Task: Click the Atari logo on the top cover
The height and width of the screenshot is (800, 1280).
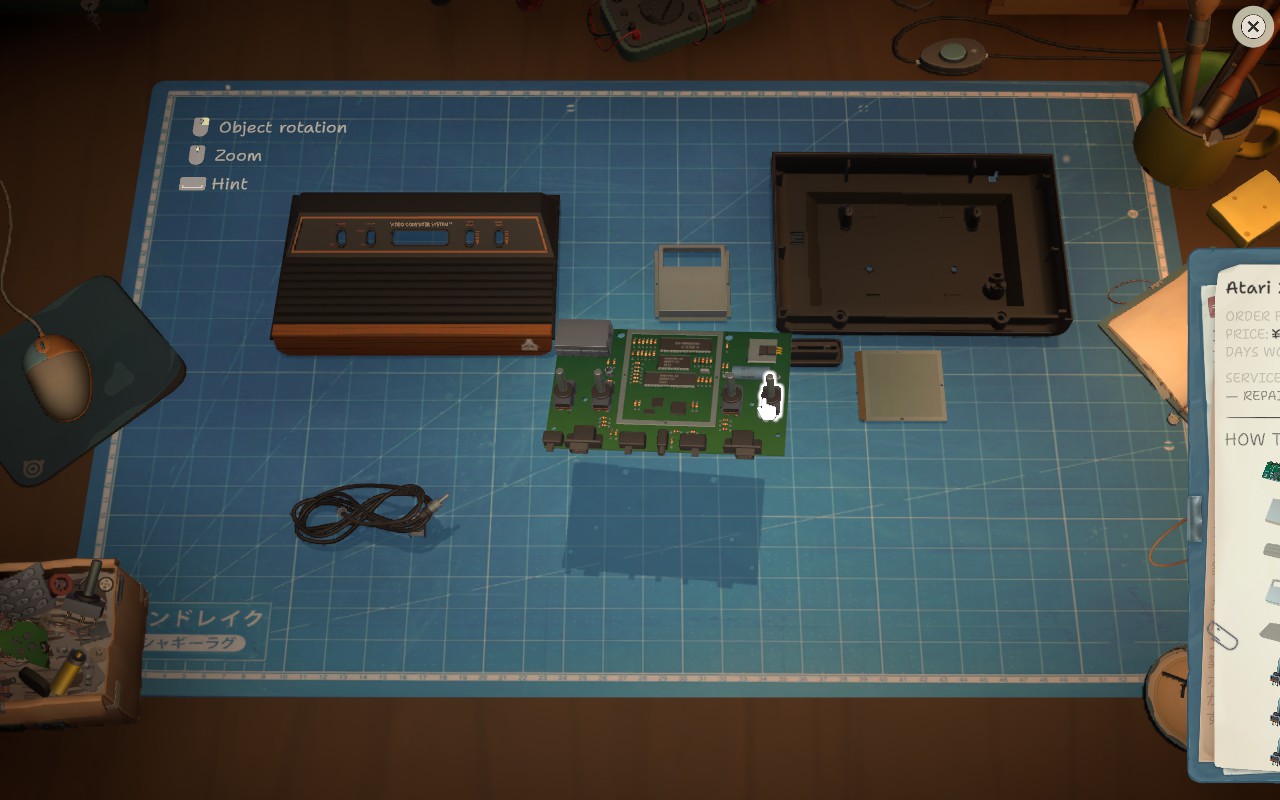Action: 528,345
